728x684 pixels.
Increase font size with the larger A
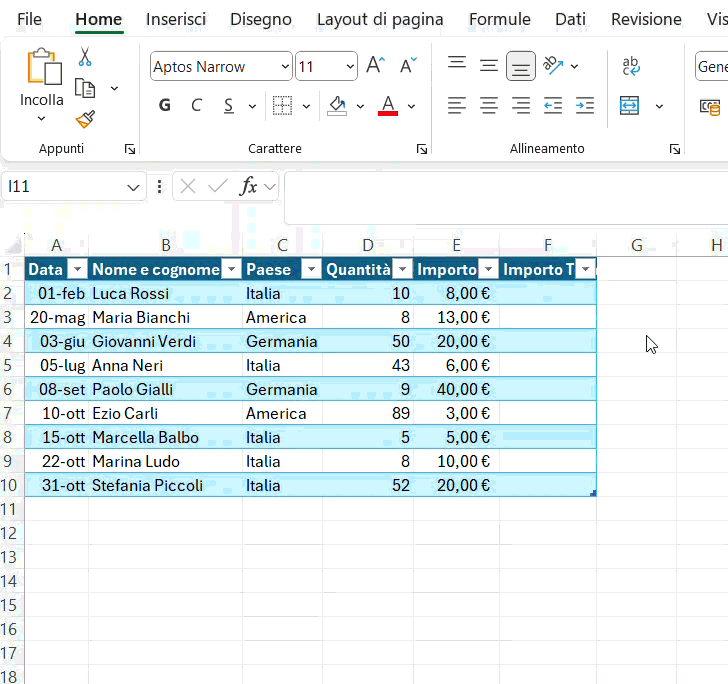click(x=375, y=66)
